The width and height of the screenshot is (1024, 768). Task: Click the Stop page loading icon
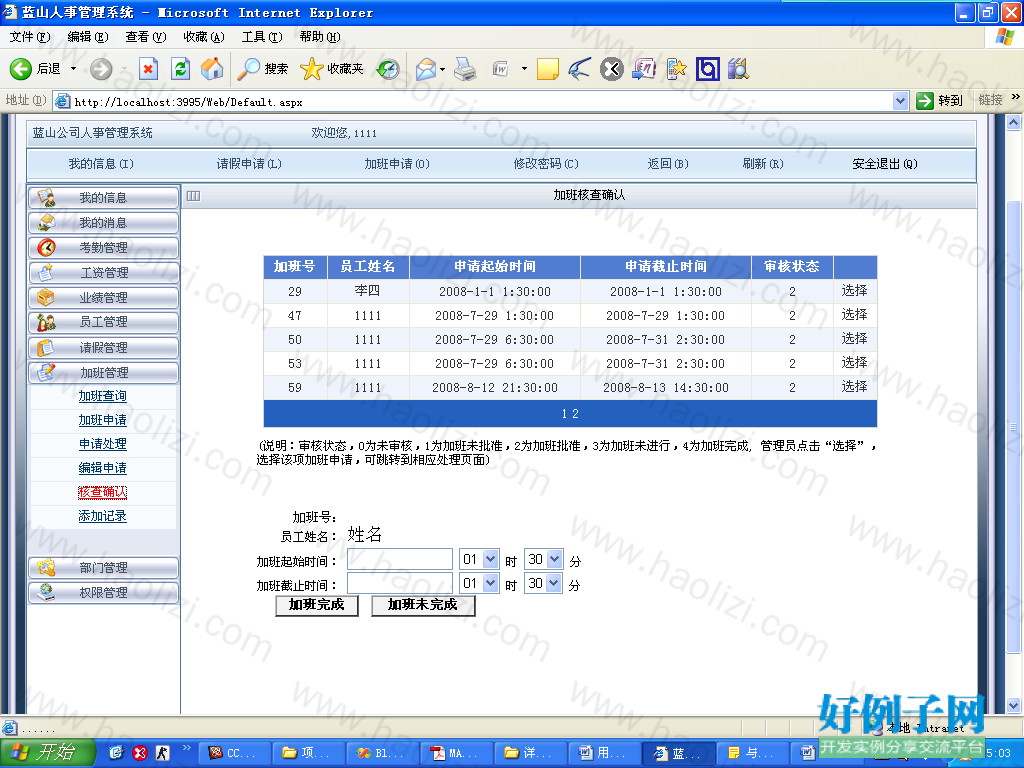click(x=149, y=69)
